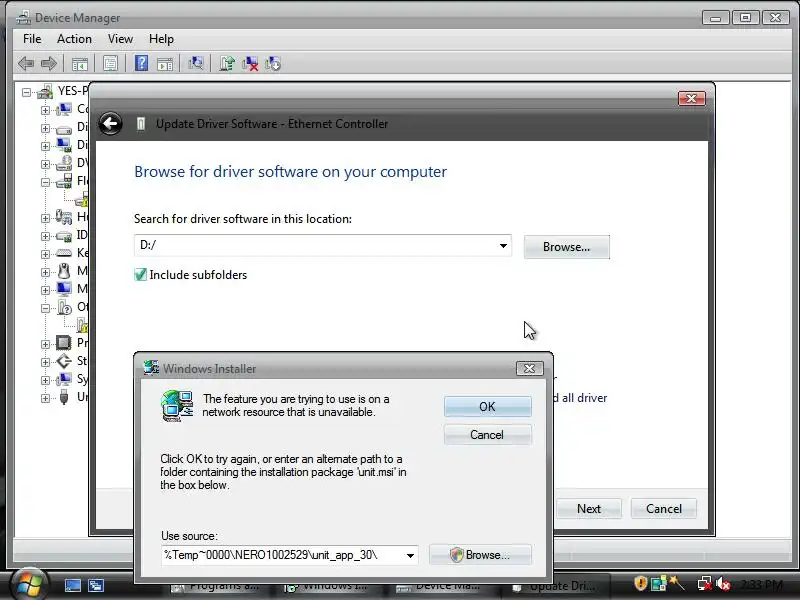
Task: Click the muted volume tray icon
Action: [723, 584]
